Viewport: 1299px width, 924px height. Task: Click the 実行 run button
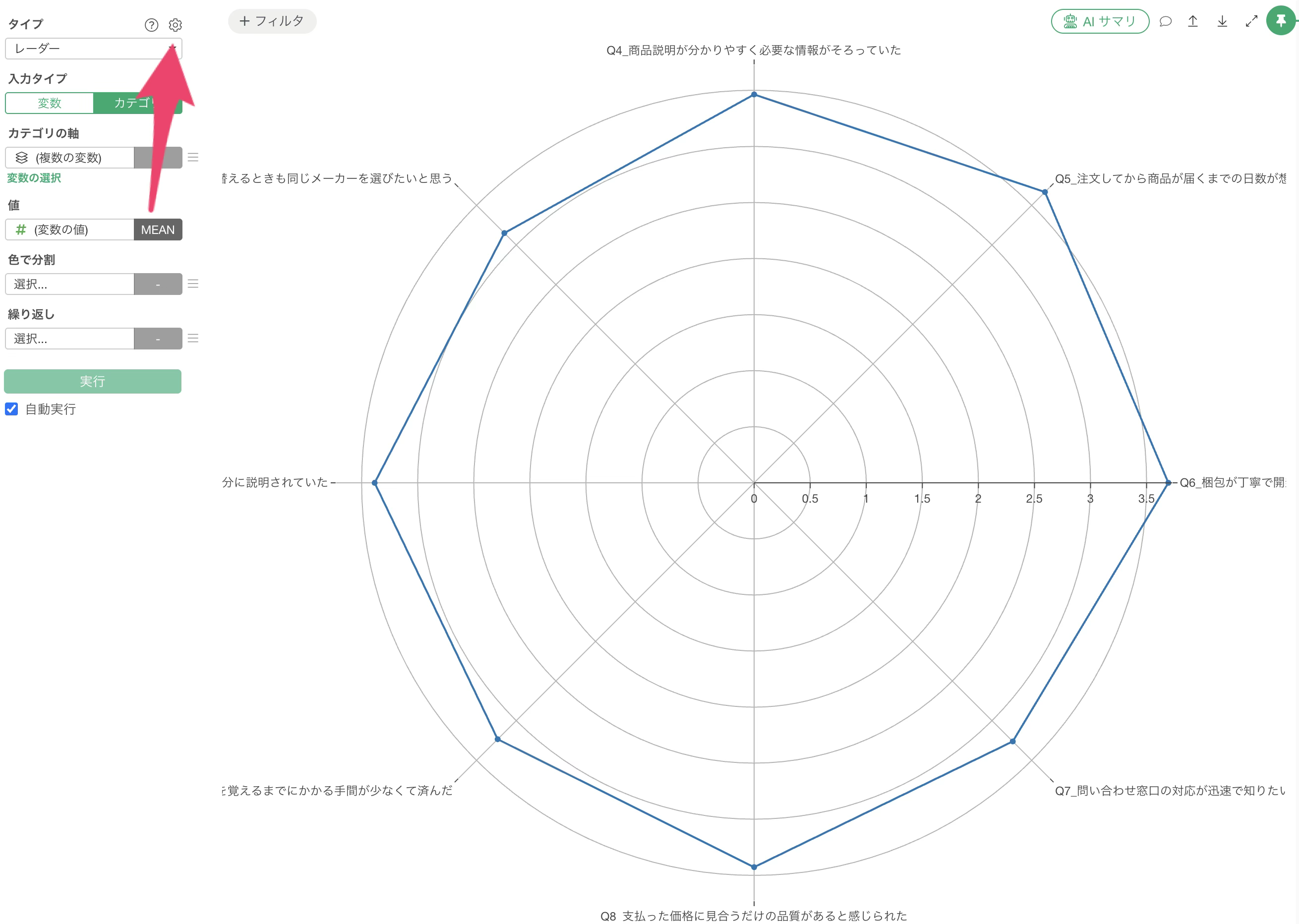93,381
